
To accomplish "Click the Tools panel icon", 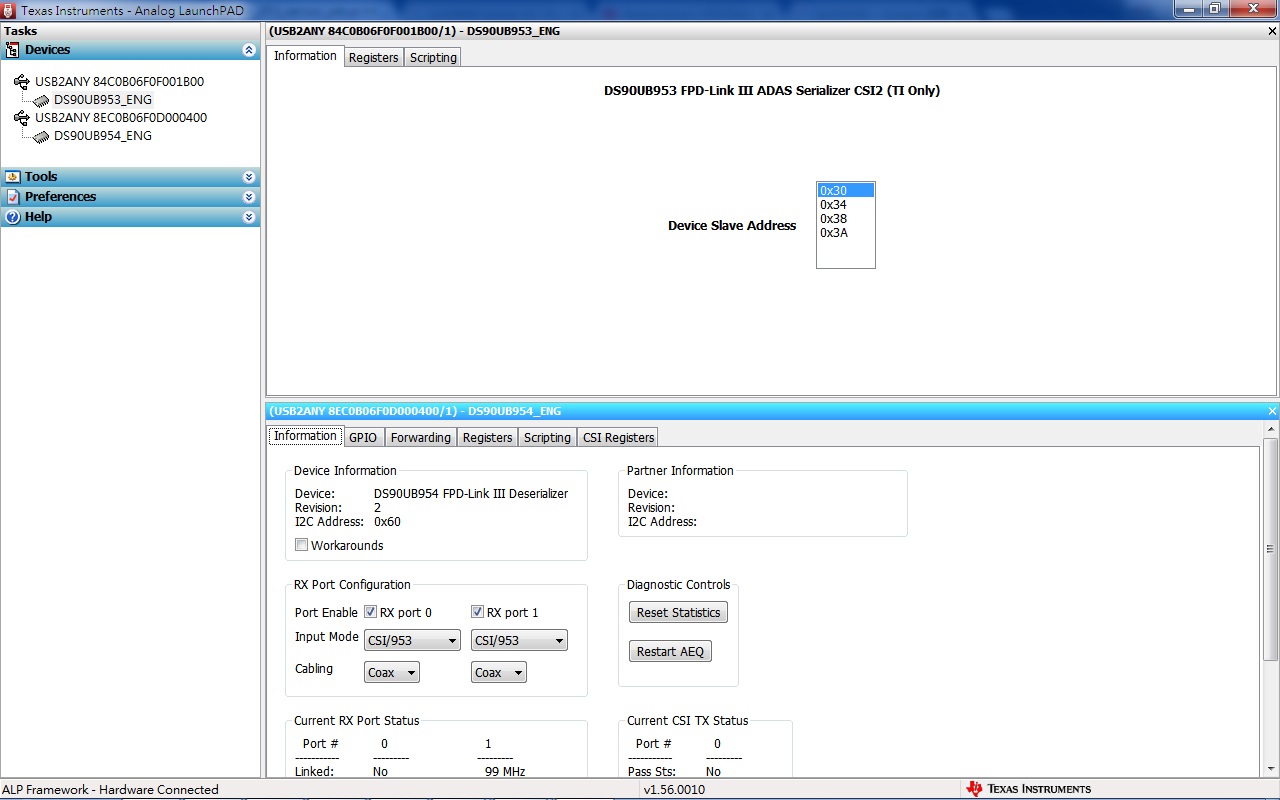I will click(x=13, y=177).
